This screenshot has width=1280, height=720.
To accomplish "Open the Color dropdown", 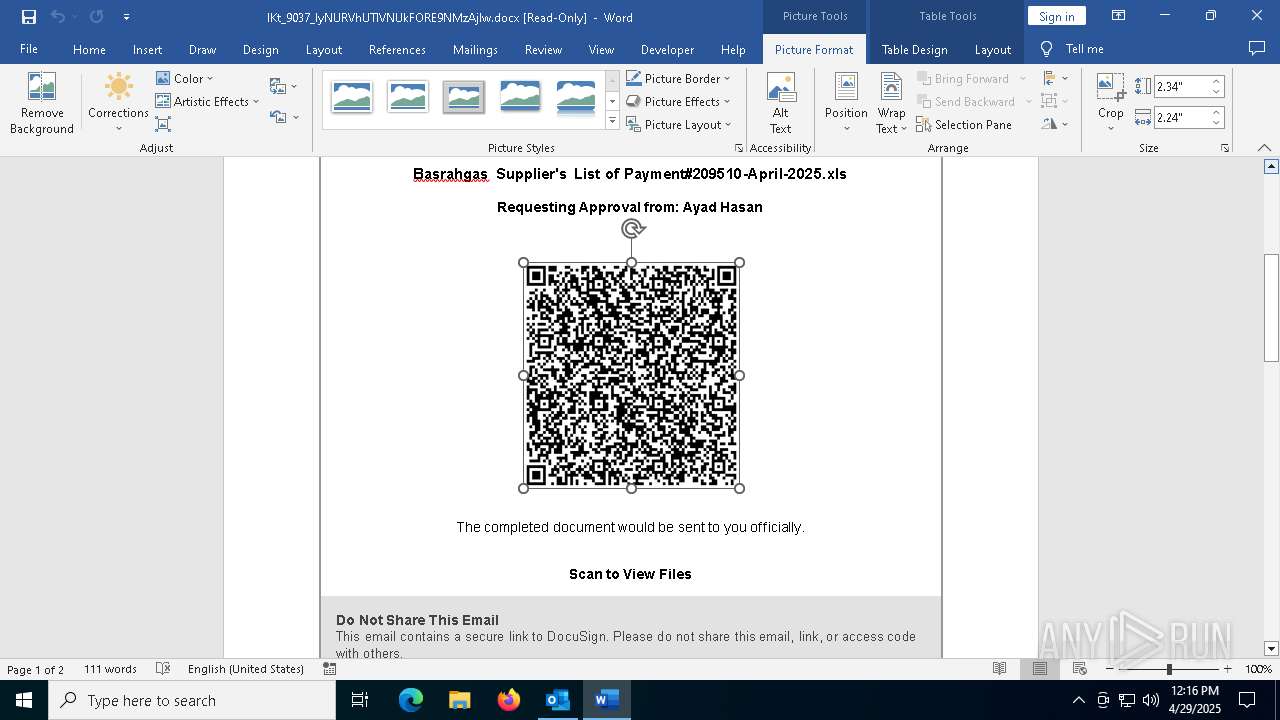I will pos(184,78).
